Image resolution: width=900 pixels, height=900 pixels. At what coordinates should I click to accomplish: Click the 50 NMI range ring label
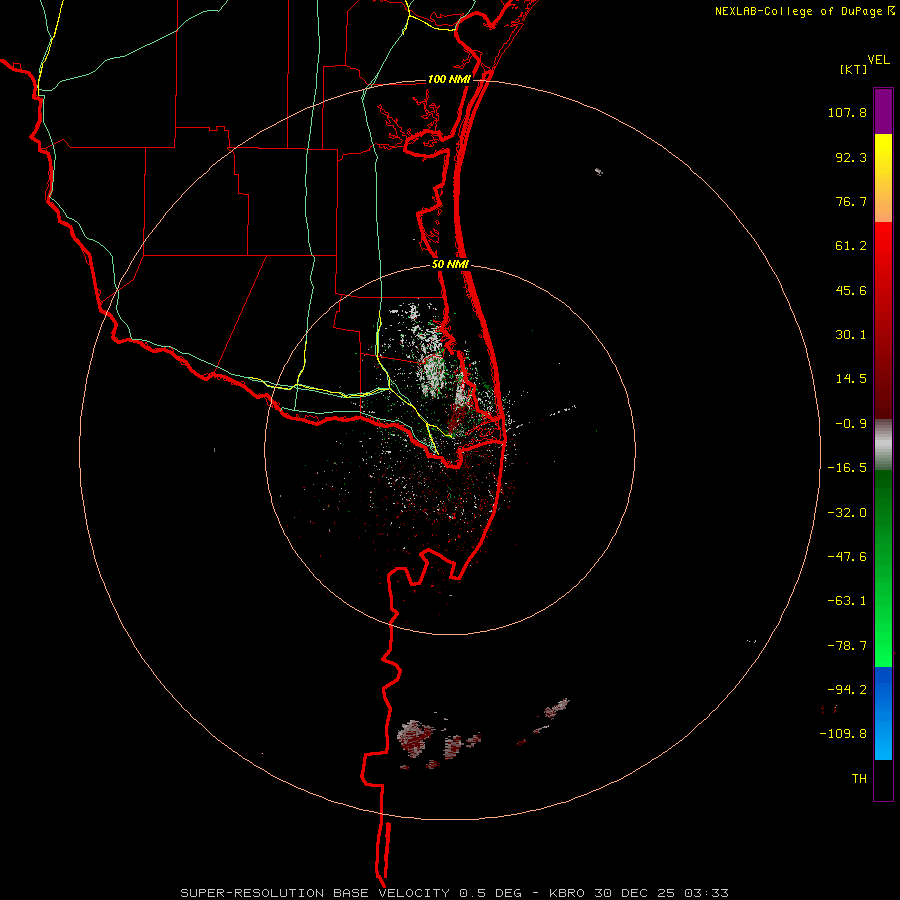tap(450, 265)
